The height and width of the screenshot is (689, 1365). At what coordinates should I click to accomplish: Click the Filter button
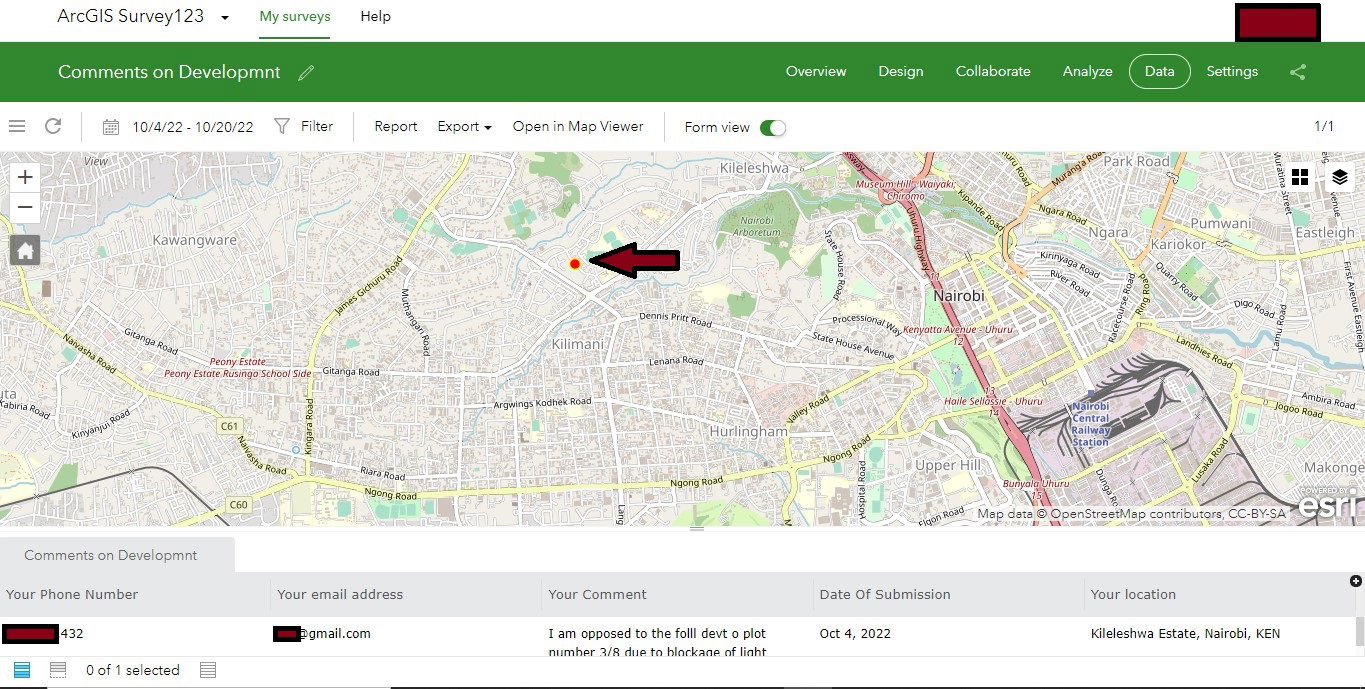pyautogui.click(x=304, y=127)
